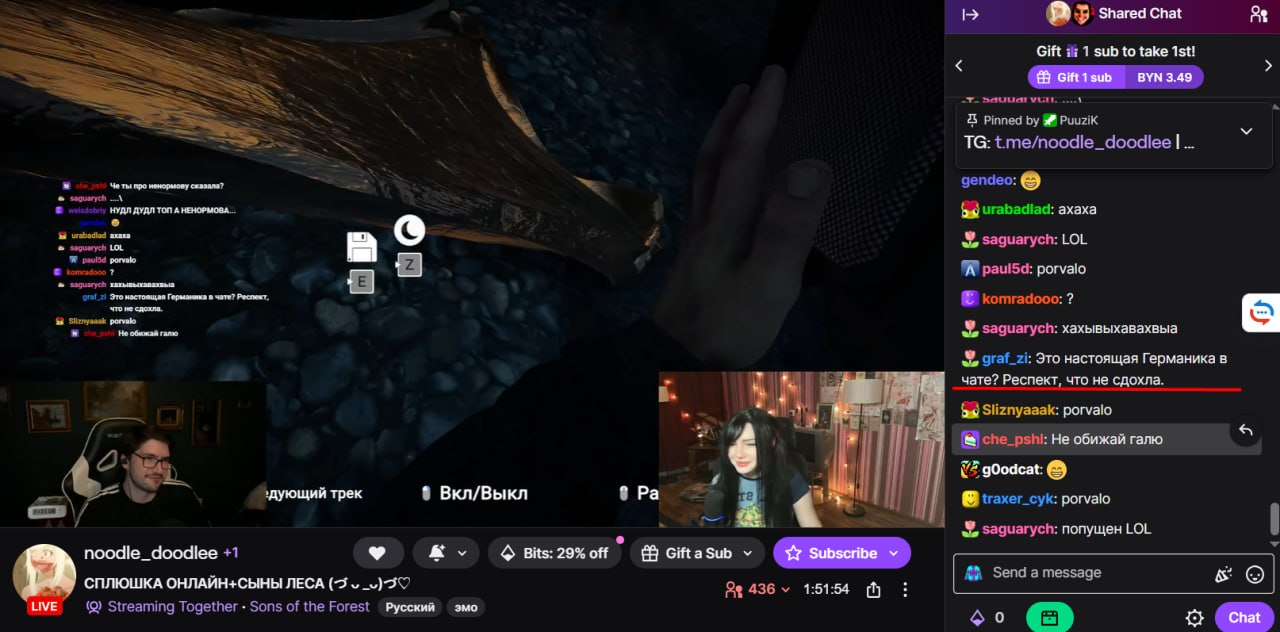Screen dimensions: 1280x632
Task: Click the LIVE badge under avatar
Action: tap(44, 607)
